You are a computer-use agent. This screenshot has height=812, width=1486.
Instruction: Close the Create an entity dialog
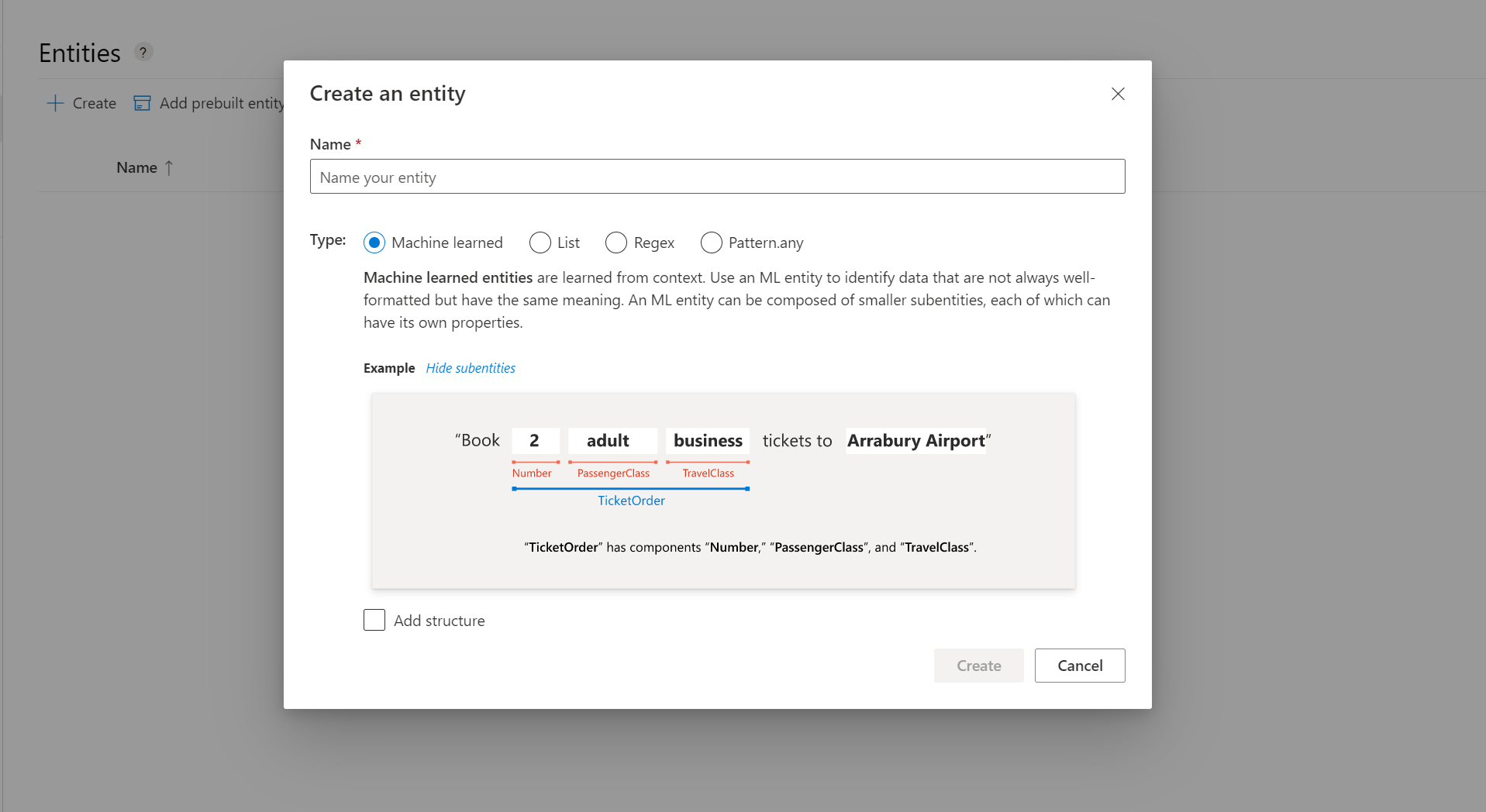click(x=1117, y=94)
